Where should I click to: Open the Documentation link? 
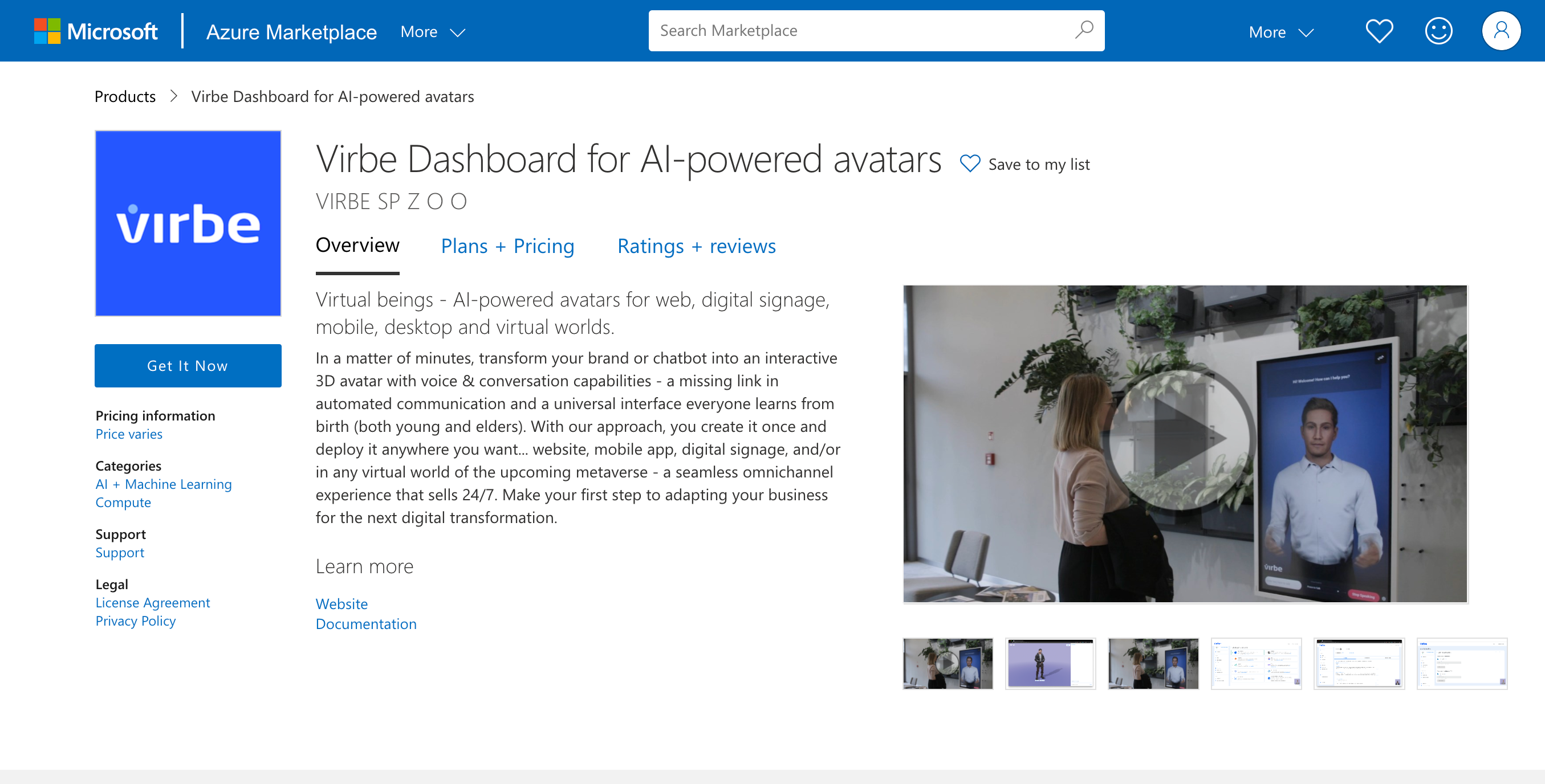366,624
